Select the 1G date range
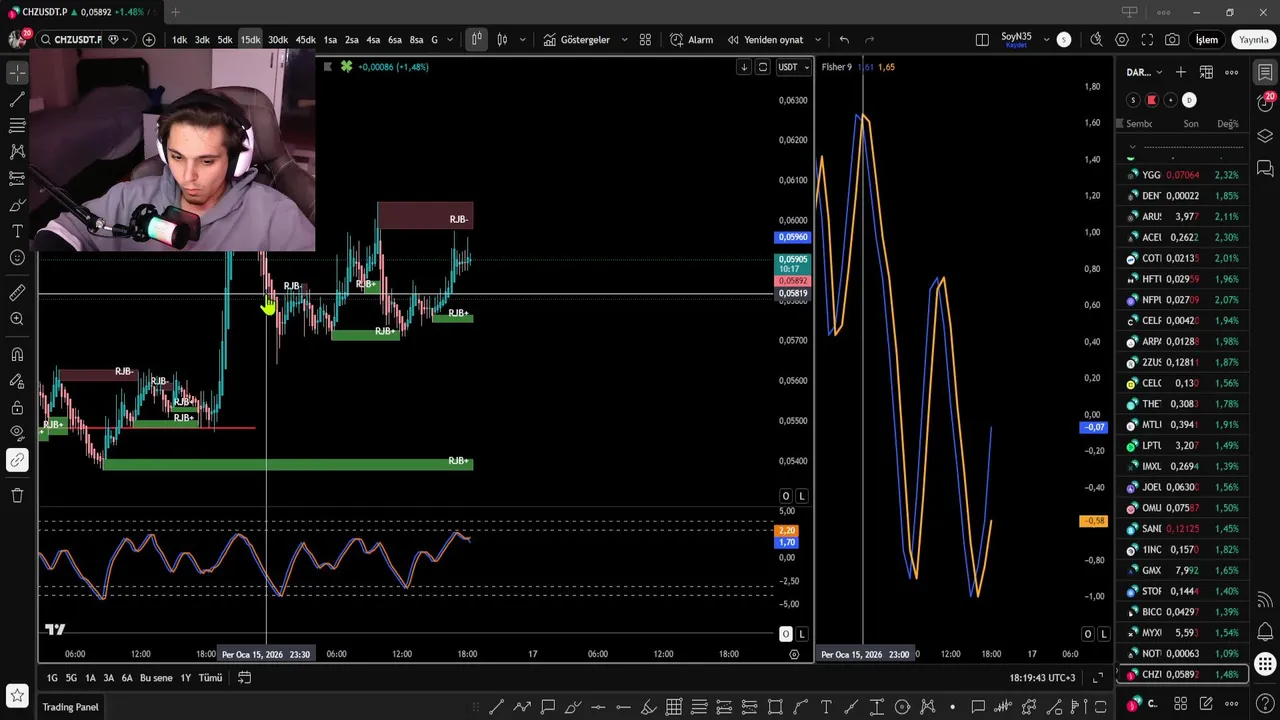This screenshot has height=720, width=1280. click(52, 678)
